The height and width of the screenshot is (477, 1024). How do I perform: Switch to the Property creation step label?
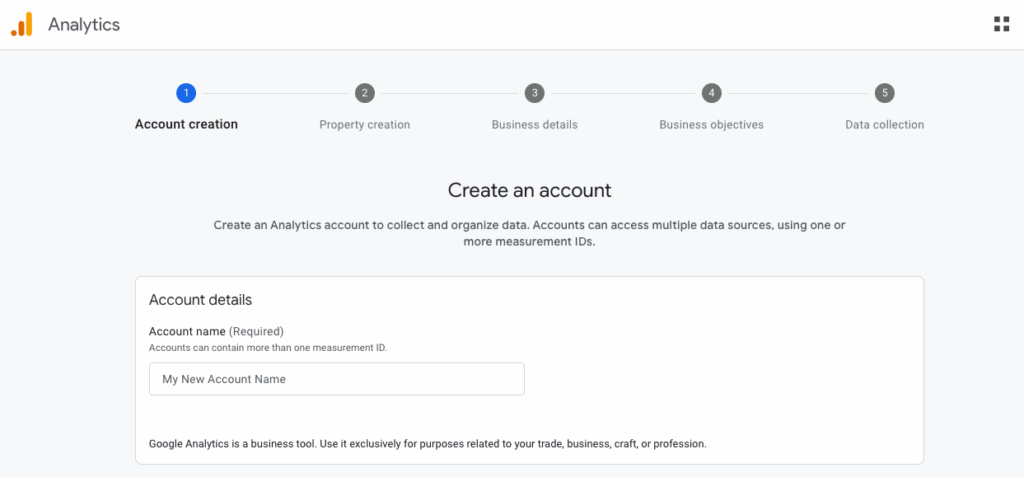click(365, 125)
